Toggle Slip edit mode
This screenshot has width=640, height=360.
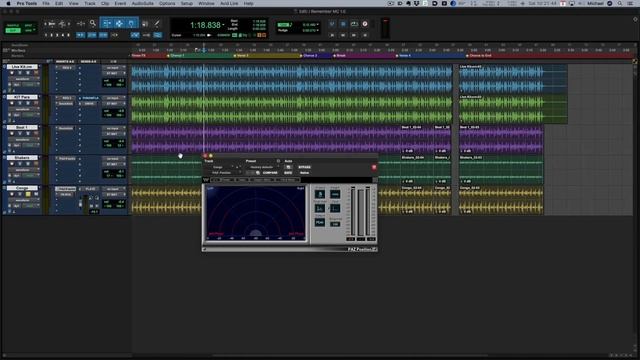coord(13,31)
